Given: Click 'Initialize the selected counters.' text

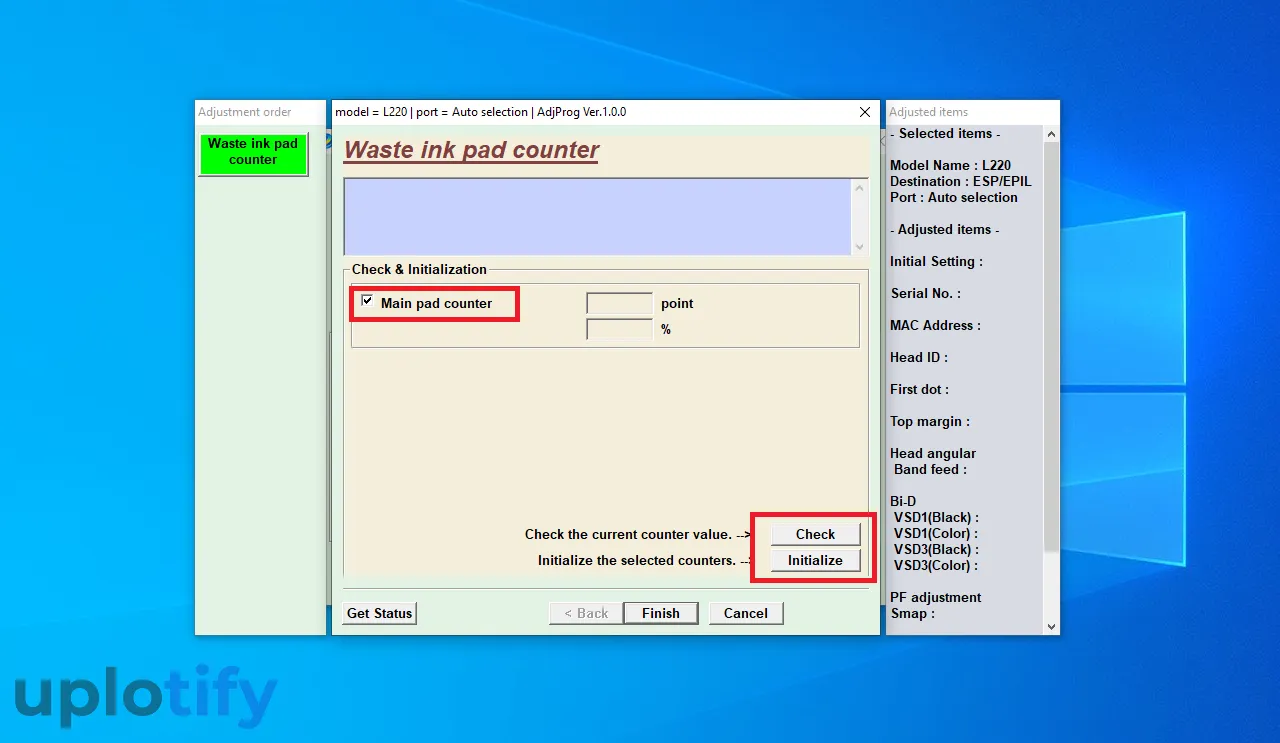Looking at the screenshot, I should click(x=637, y=561).
